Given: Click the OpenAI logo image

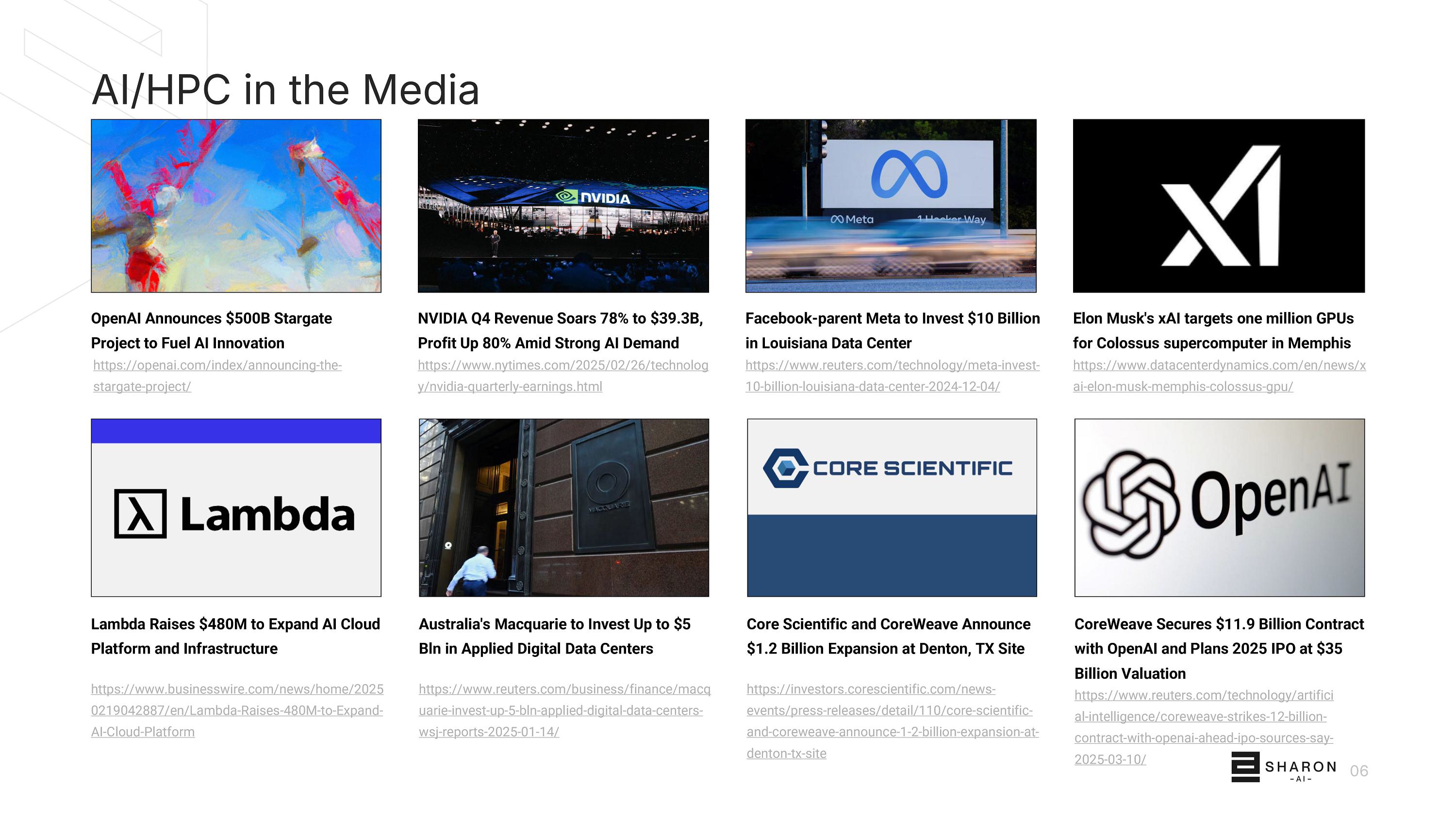Looking at the screenshot, I should coord(1219,508).
